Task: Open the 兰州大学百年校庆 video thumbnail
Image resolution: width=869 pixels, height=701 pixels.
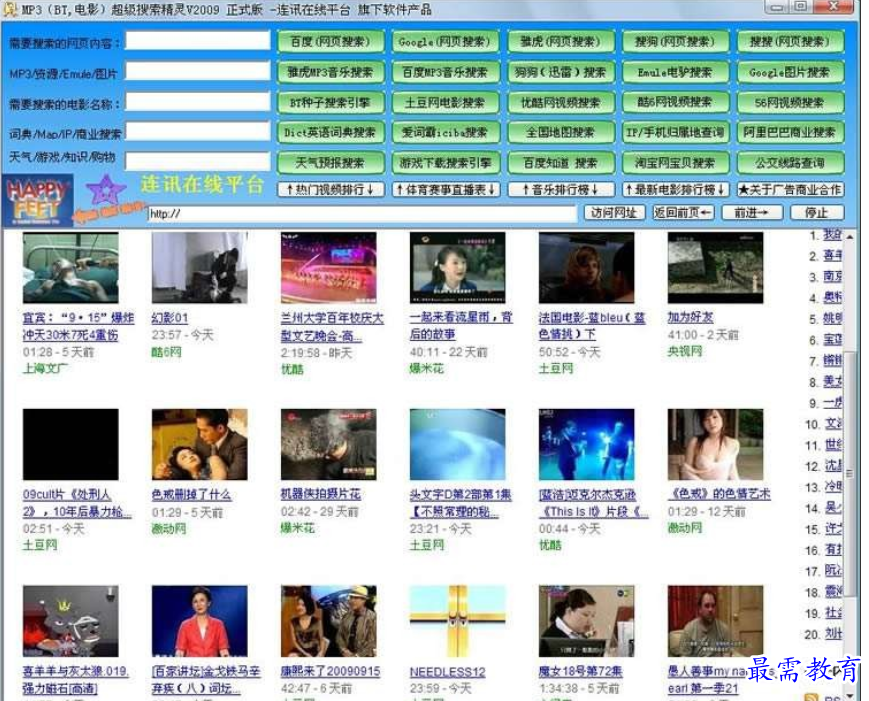Action: click(x=329, y=268)
